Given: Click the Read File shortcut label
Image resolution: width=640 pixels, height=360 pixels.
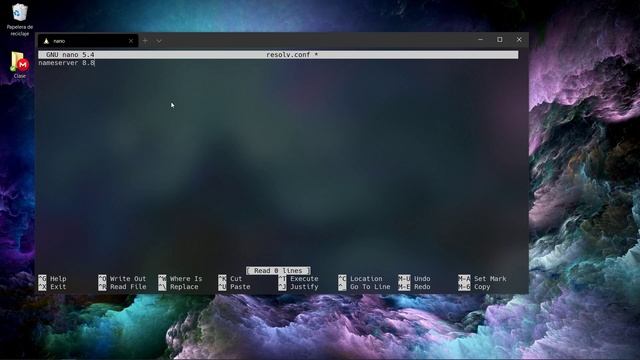Looking at the screenshot, I should (x=128, y=287).
